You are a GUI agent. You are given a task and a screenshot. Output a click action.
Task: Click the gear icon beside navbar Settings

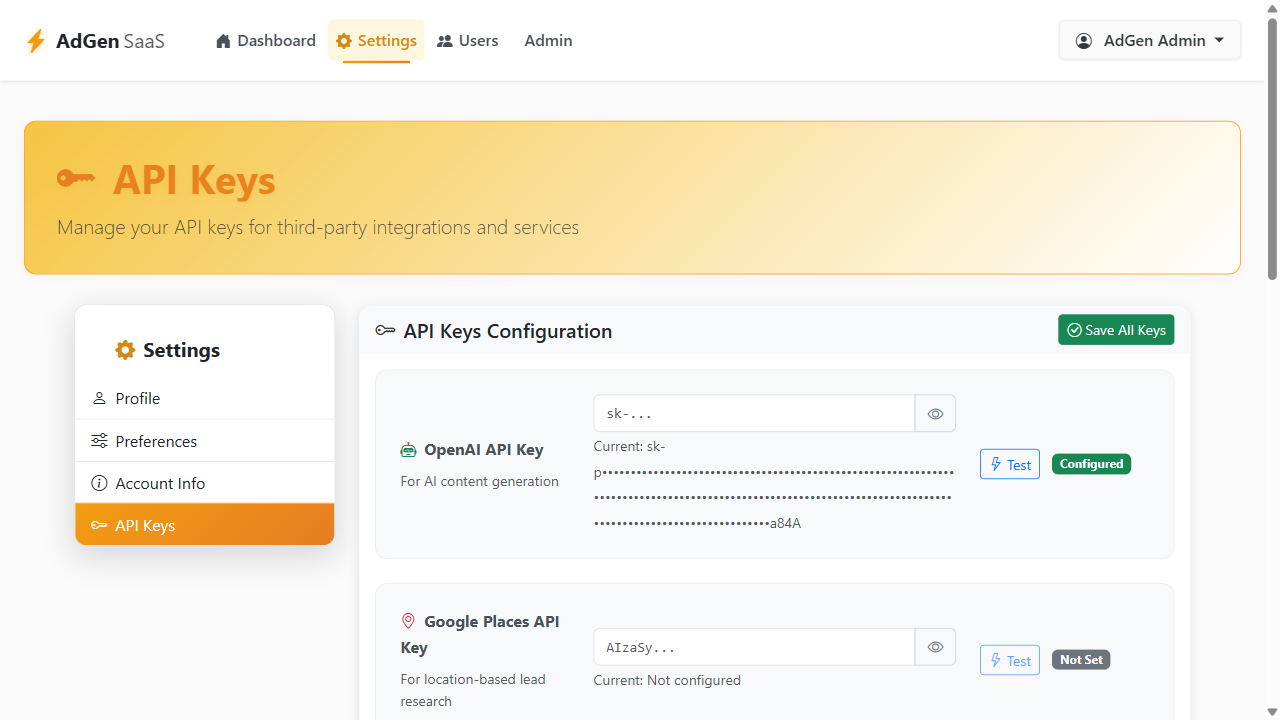tap(344, 41)
